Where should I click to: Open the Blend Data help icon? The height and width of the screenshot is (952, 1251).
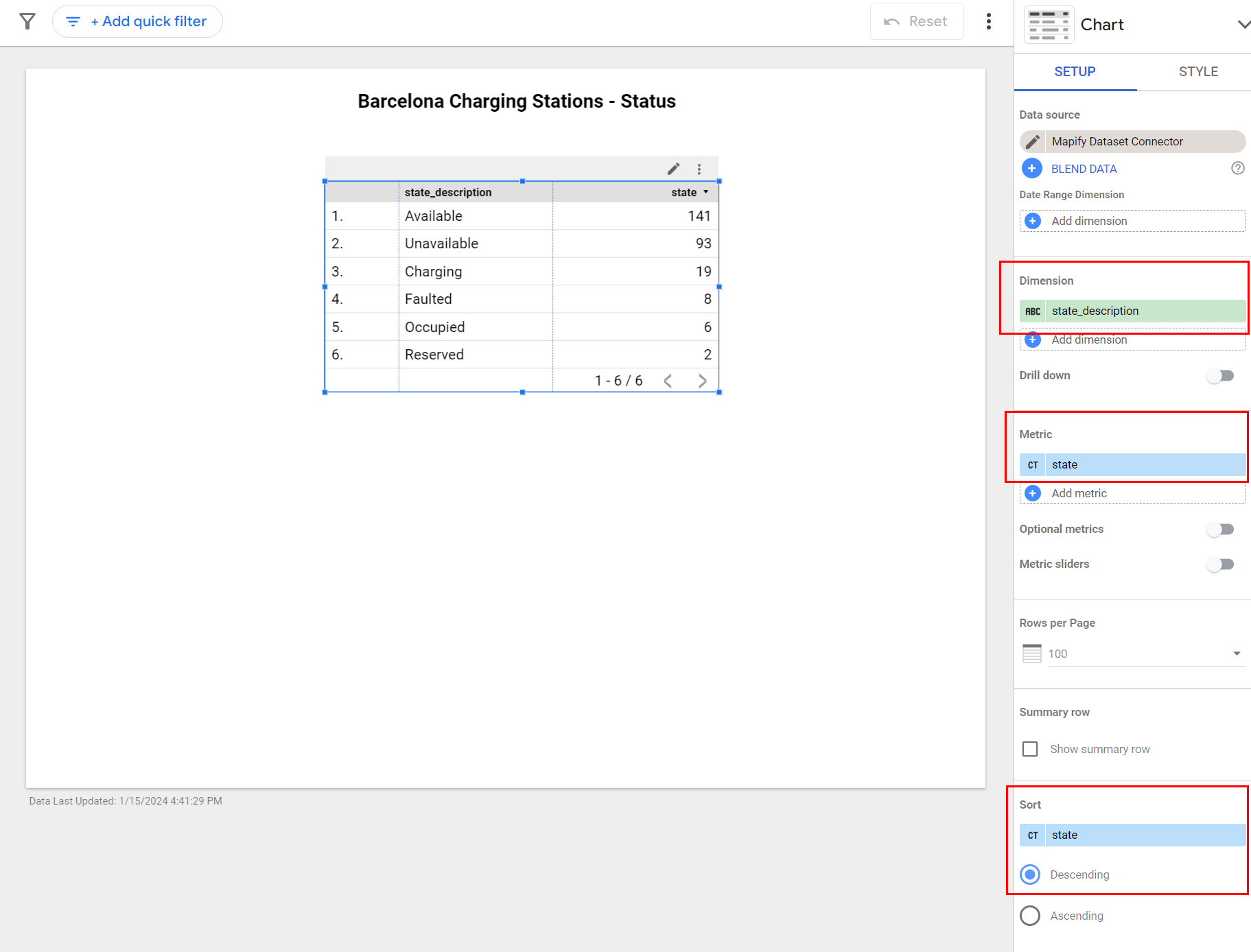(1237, 168)
